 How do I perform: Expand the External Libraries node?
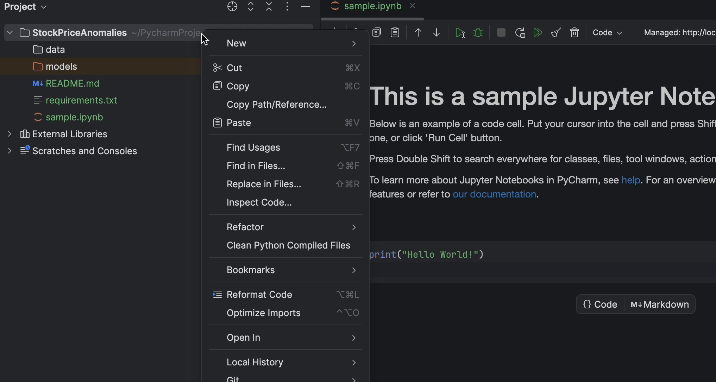[10, 134]
